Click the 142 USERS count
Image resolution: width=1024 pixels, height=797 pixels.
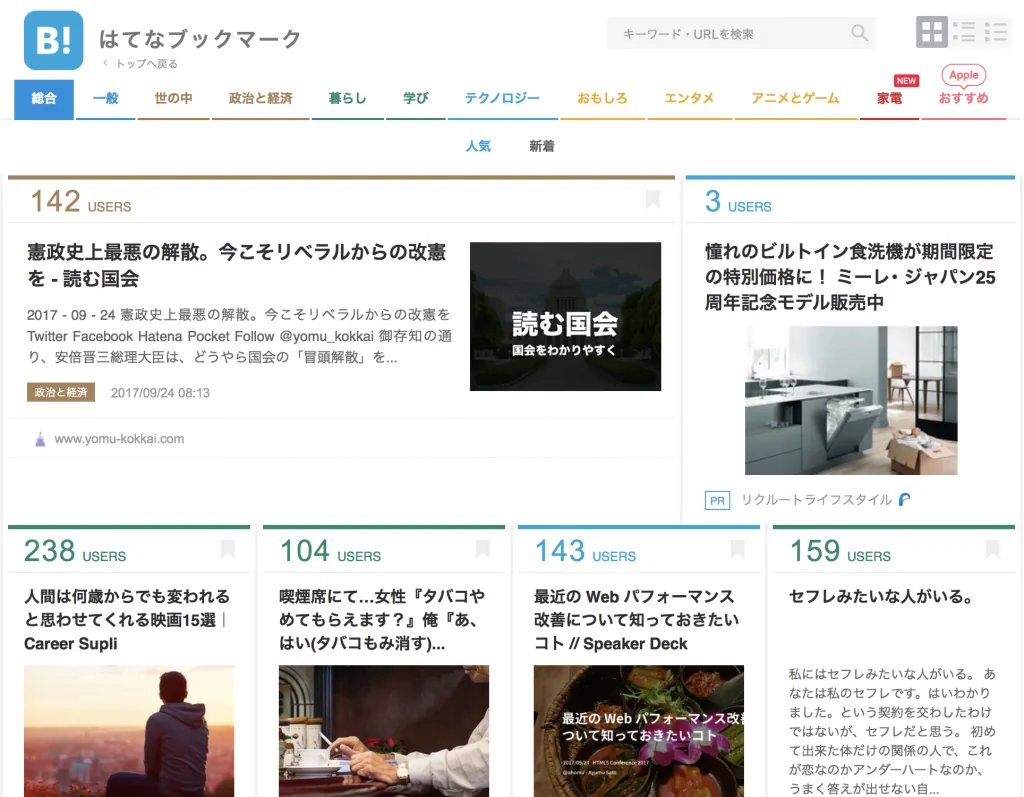click(x=81, y=201)
